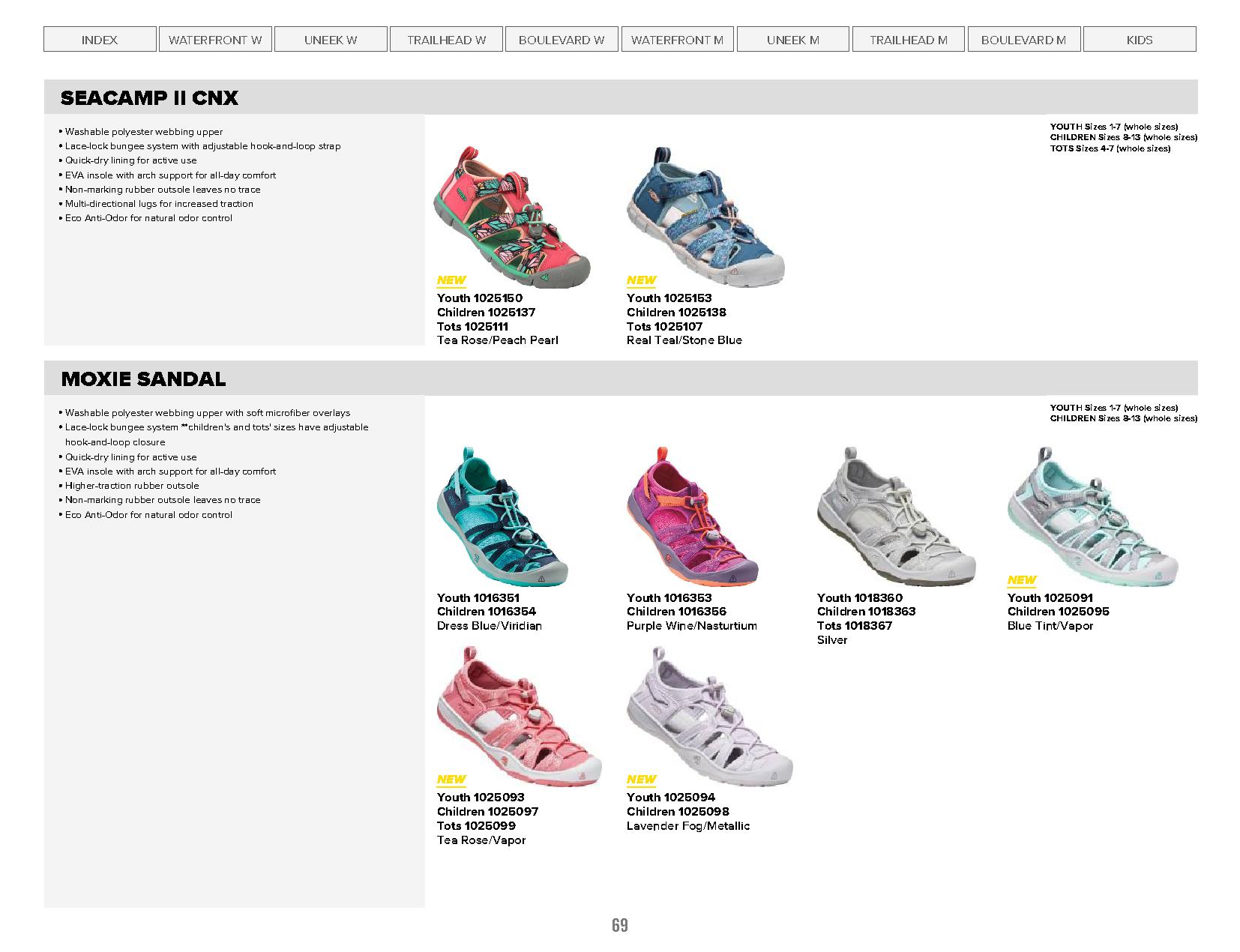Select the Real Teal/Stone Blue sandal image
This screenshot has height=952, width=1240.
(705, 216)
